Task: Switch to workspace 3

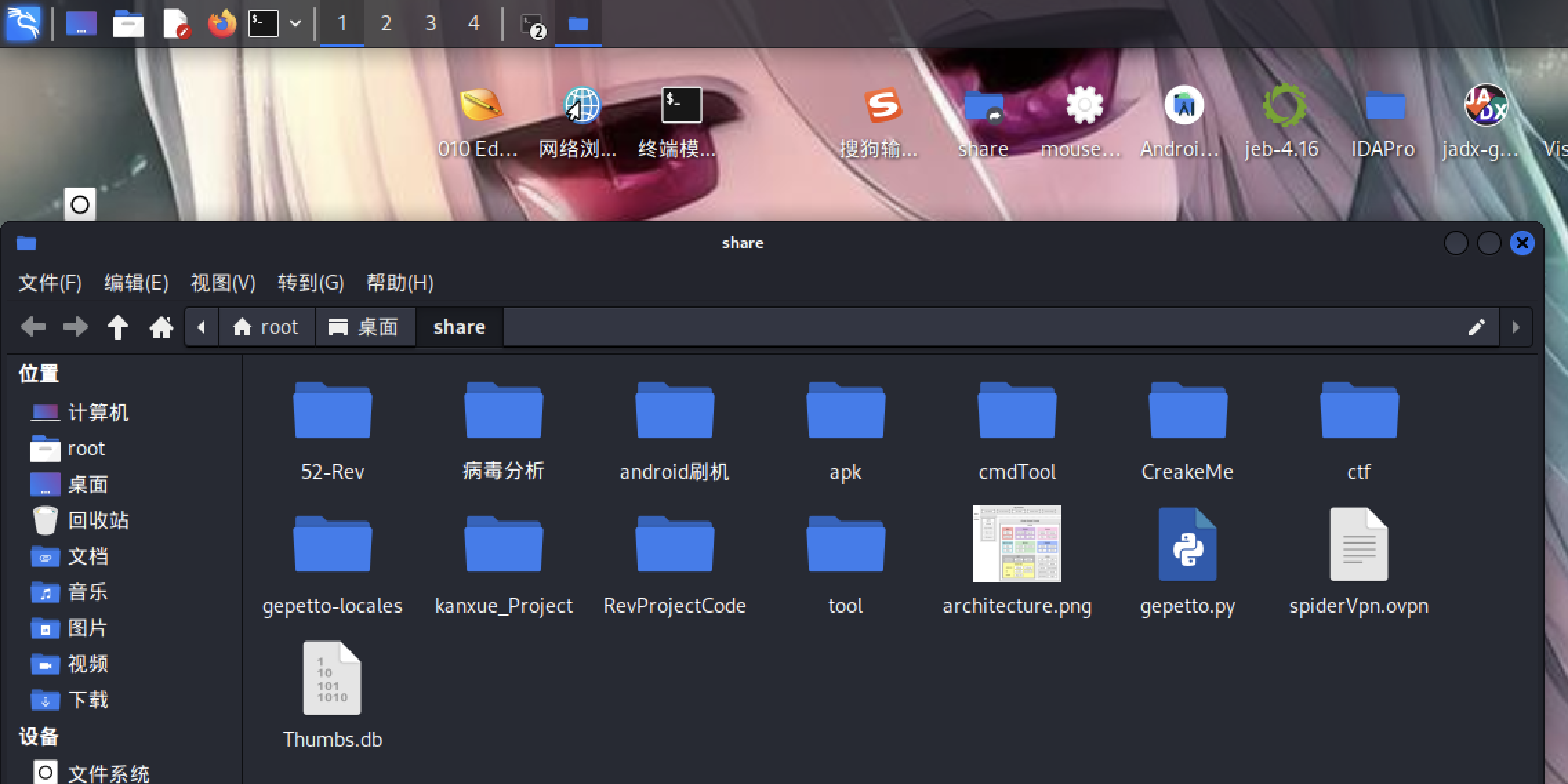Action: click(x=430, y=23)
